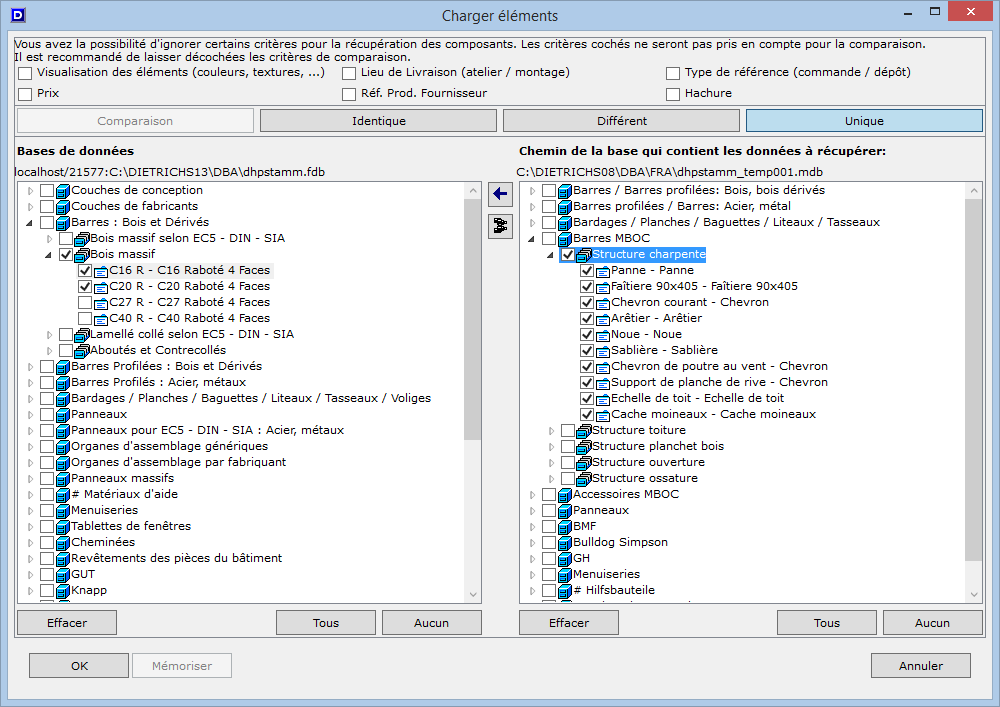Click the Panne - Panne item icon

tap(603, 271)
